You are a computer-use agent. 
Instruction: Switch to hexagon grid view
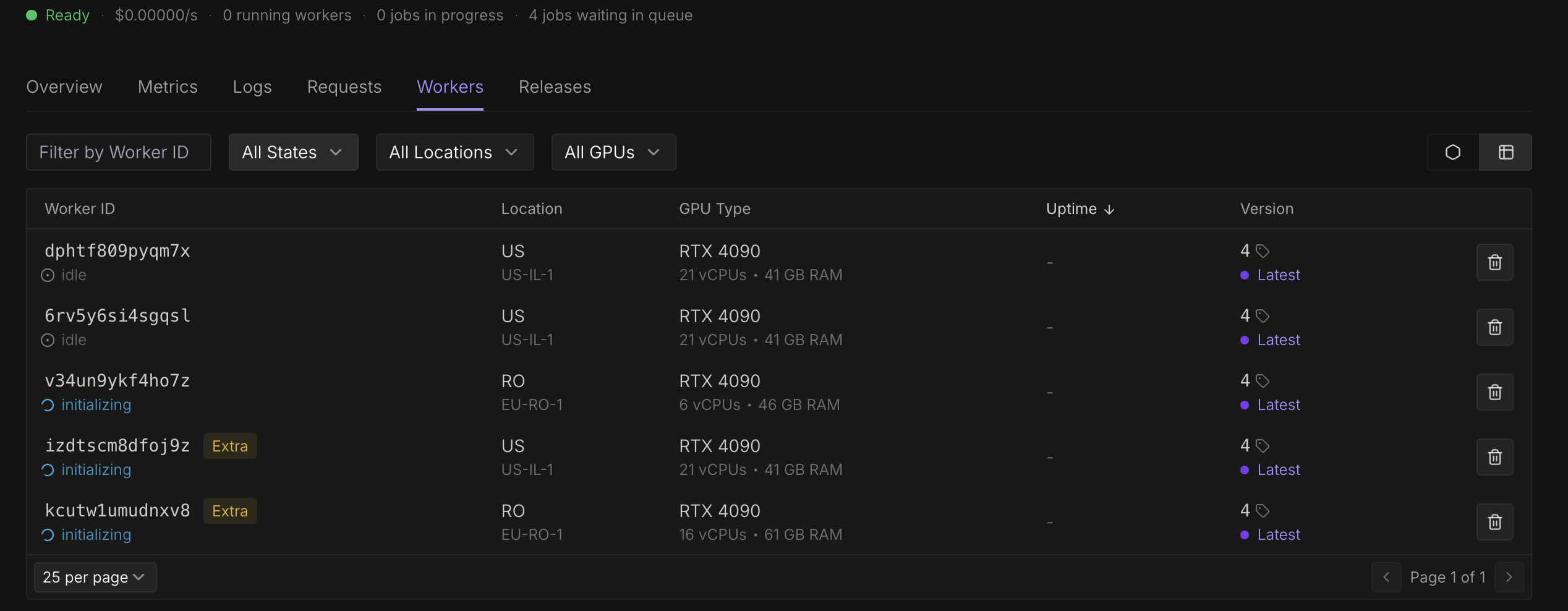tap(1453, 152)
